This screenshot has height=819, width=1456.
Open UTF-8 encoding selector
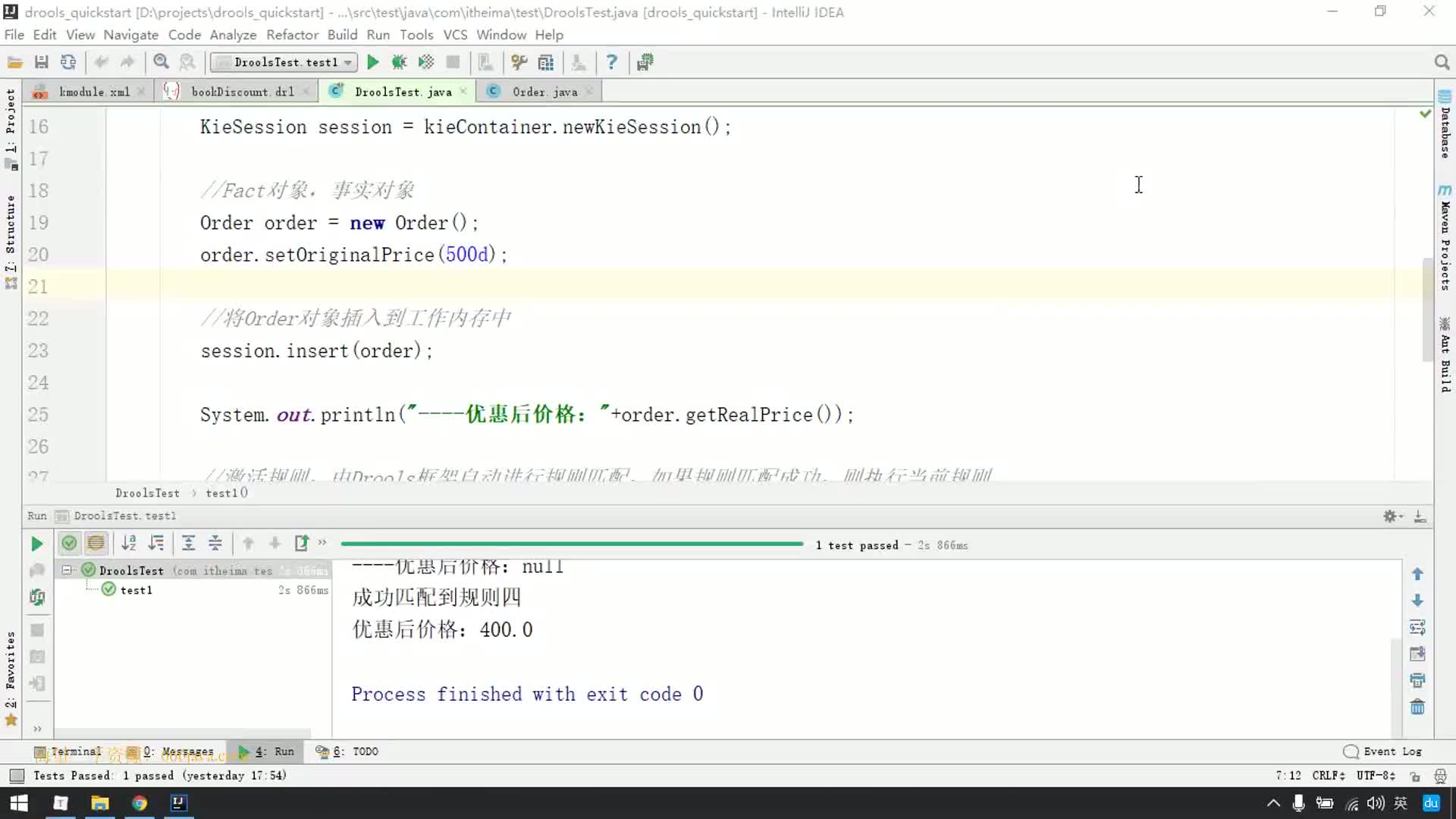tap(1376, 775)
